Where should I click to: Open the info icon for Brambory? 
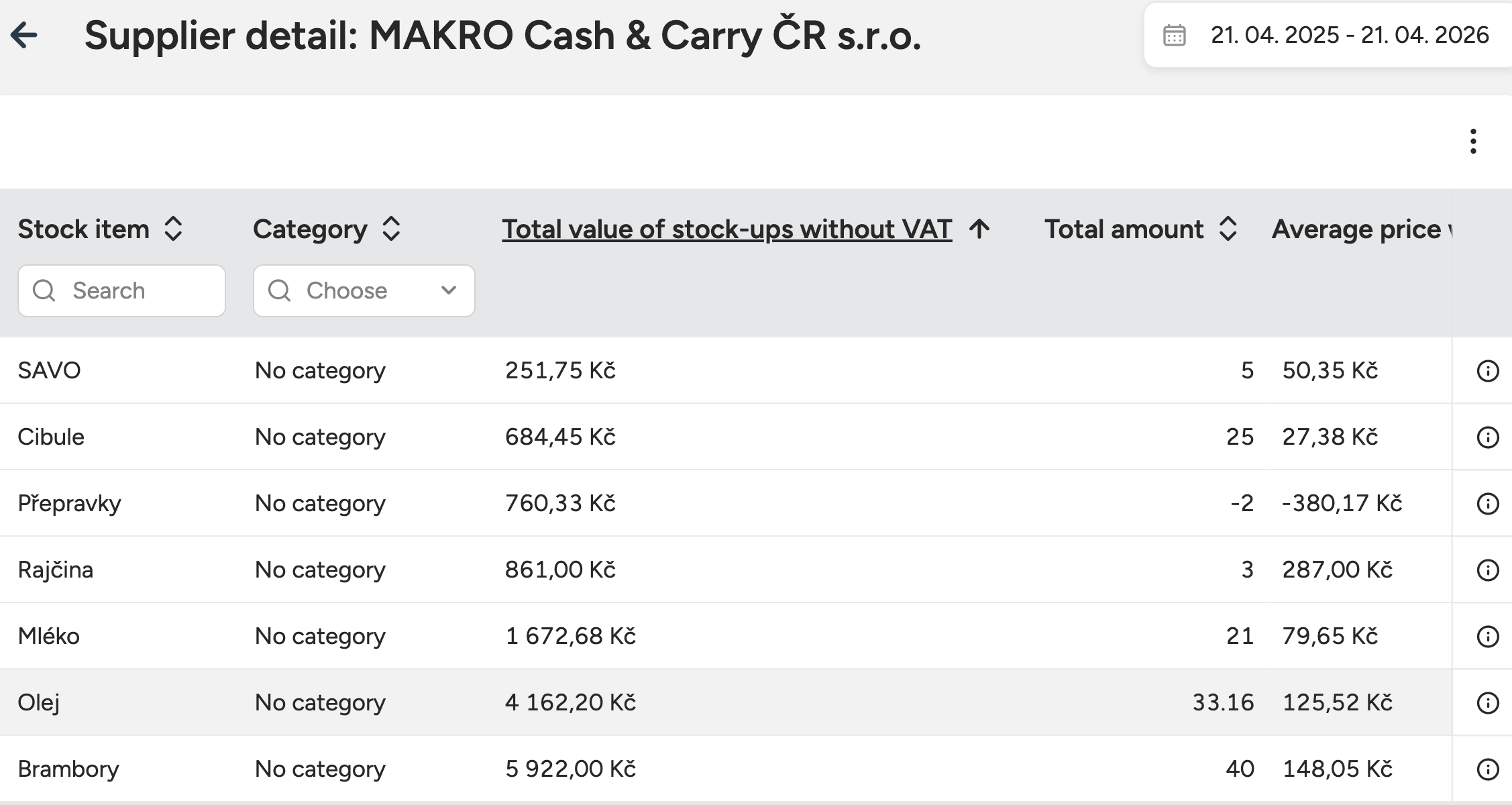tap(1488, 769)
